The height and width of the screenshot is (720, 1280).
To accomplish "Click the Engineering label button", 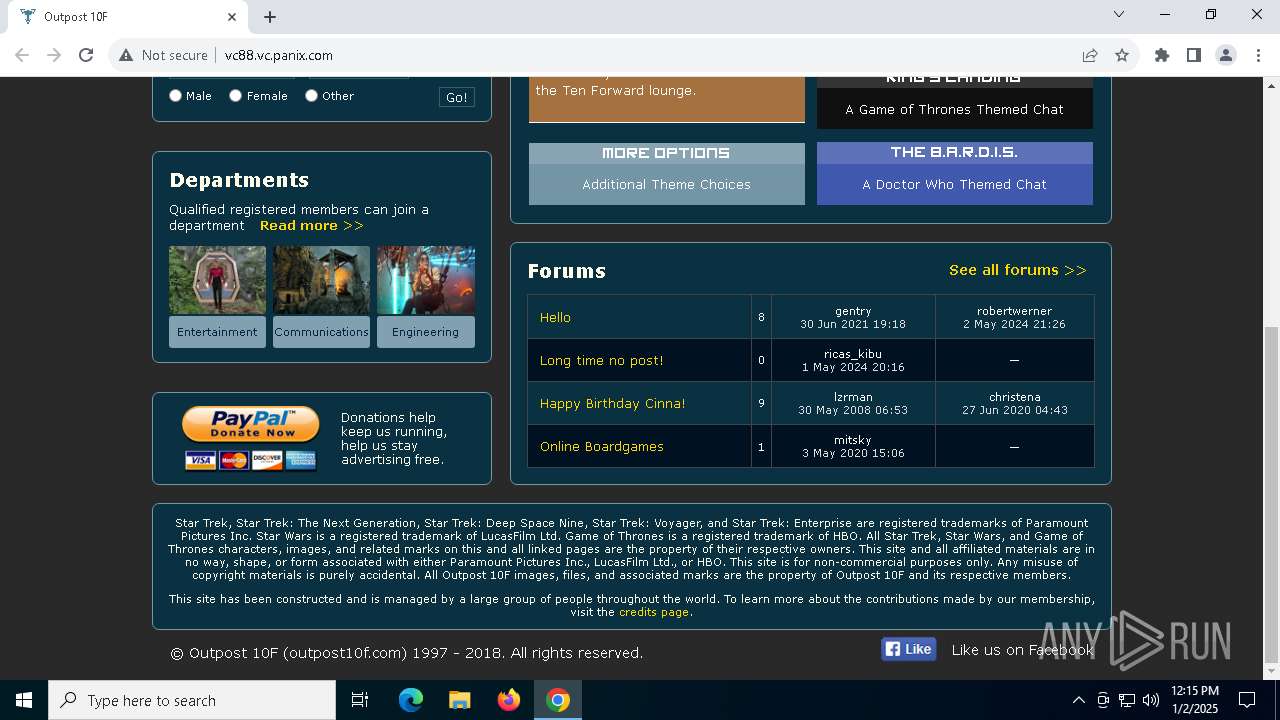I will [x=425, y=332].
